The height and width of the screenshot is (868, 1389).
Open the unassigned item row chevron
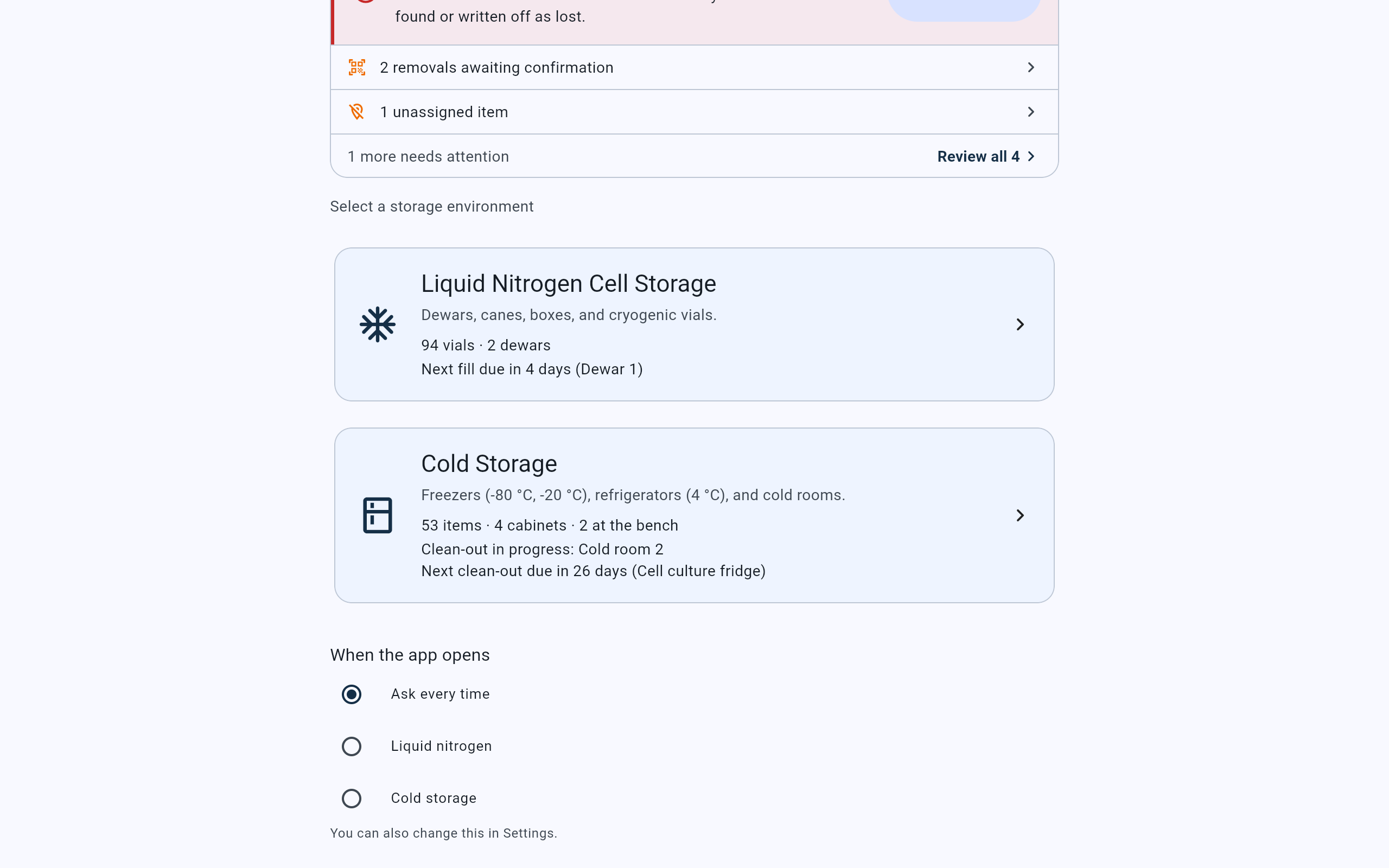[x=1031, y=111]
